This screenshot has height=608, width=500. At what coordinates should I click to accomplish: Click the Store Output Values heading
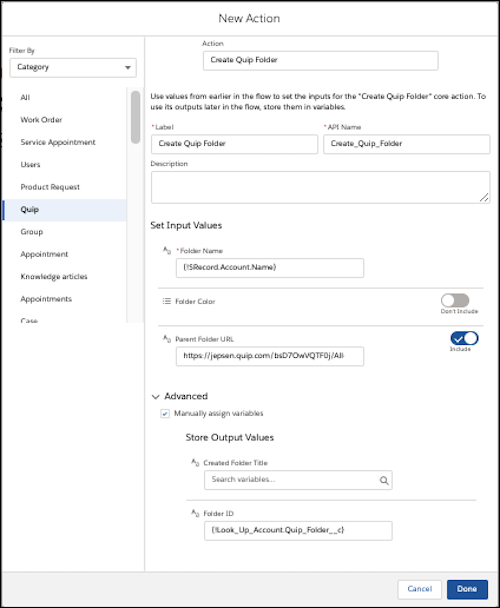pyautogui.click(x=230, y=438)
